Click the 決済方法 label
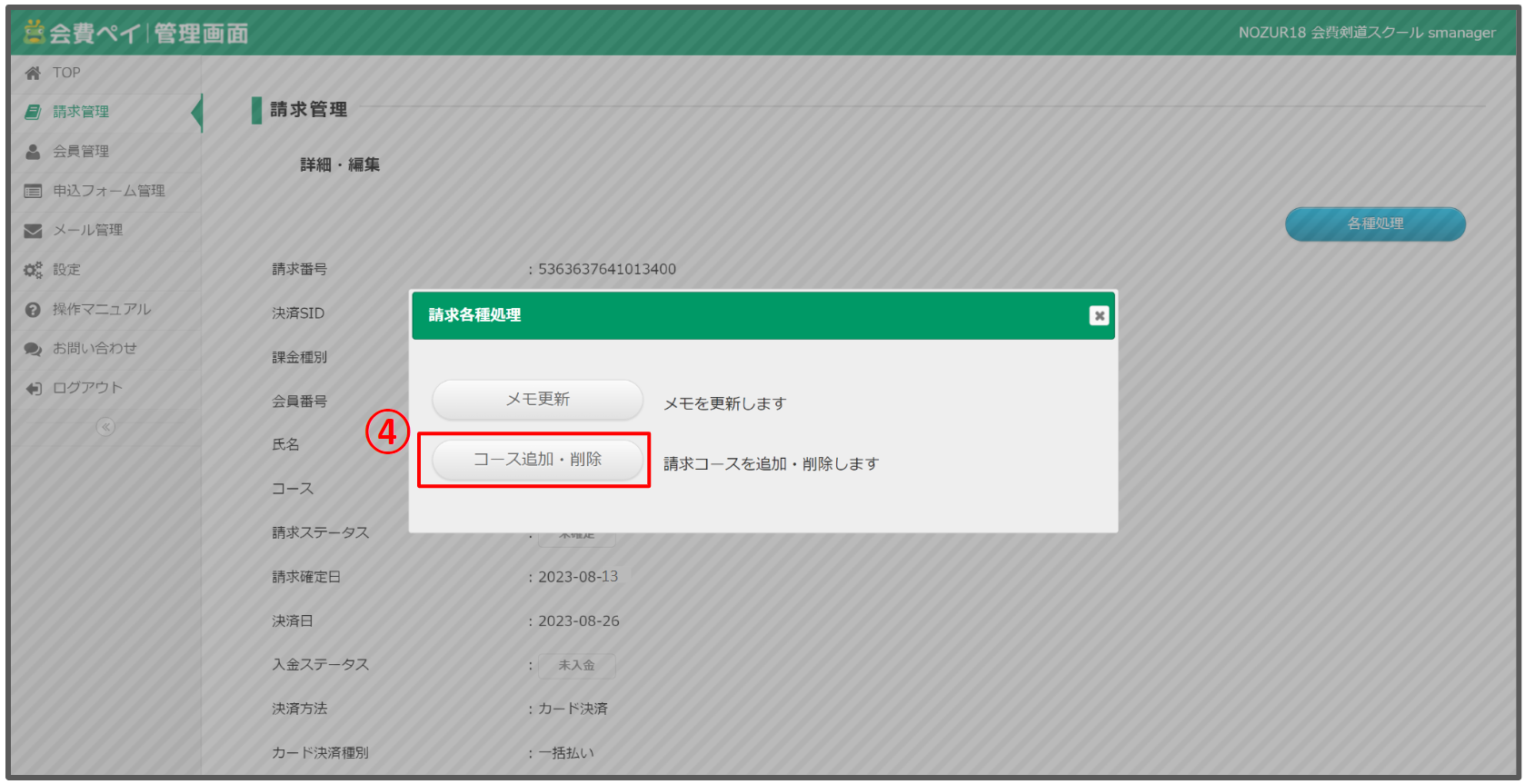1525x784 pixels. (299, 709)
